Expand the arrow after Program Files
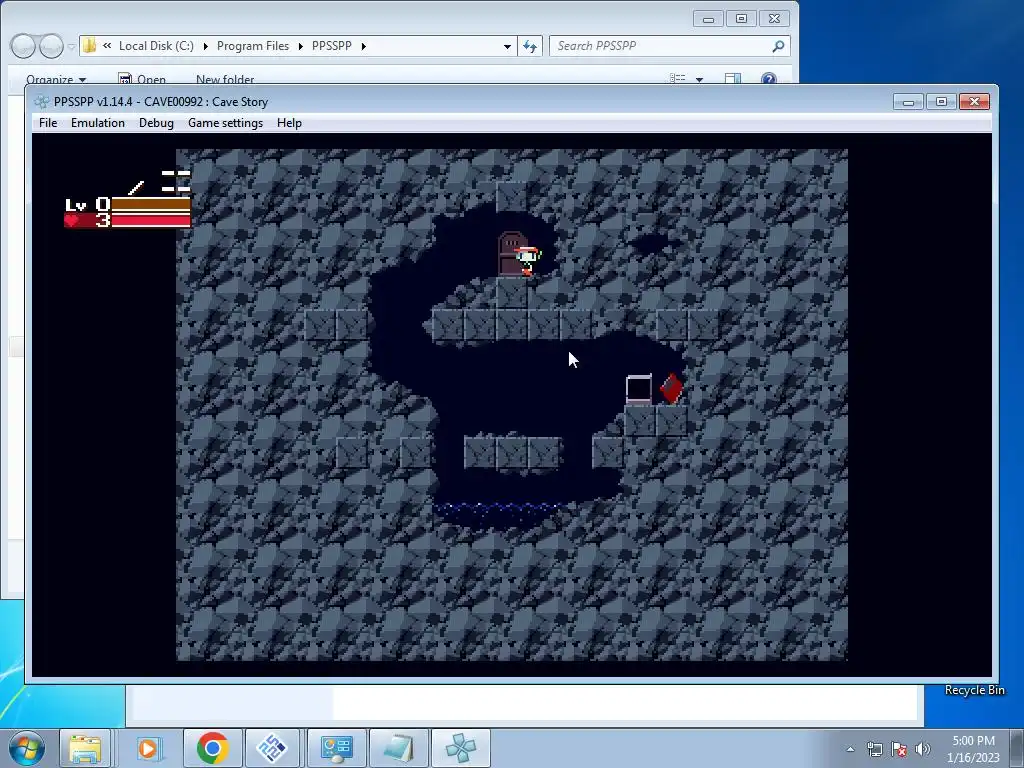 click(300, 46)
